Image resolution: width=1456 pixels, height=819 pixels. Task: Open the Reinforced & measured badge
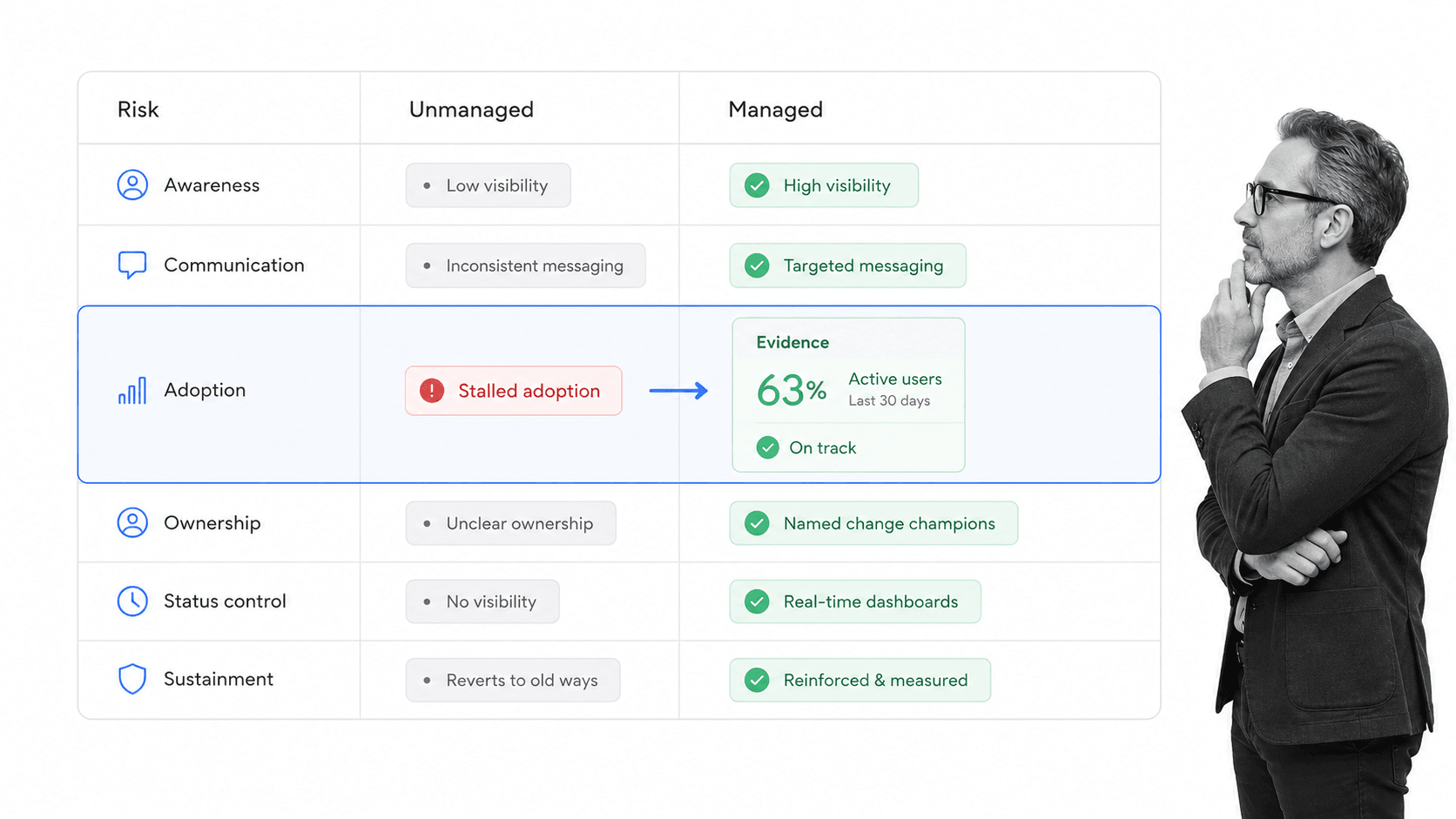click(860, 680)
